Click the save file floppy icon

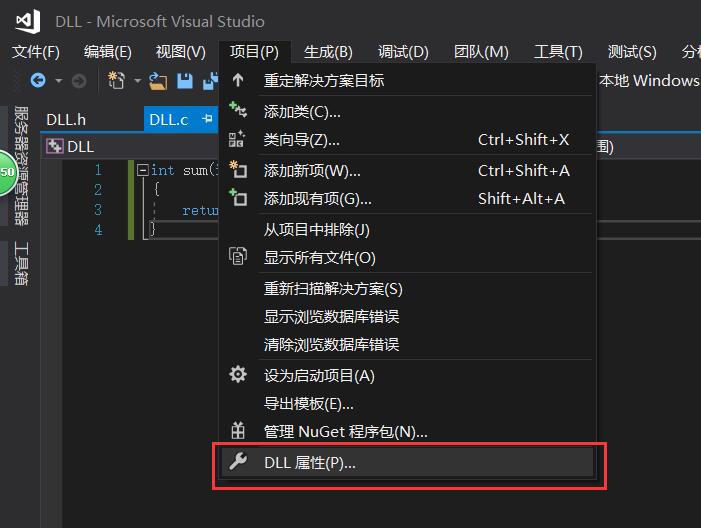[x=185, y=81]
